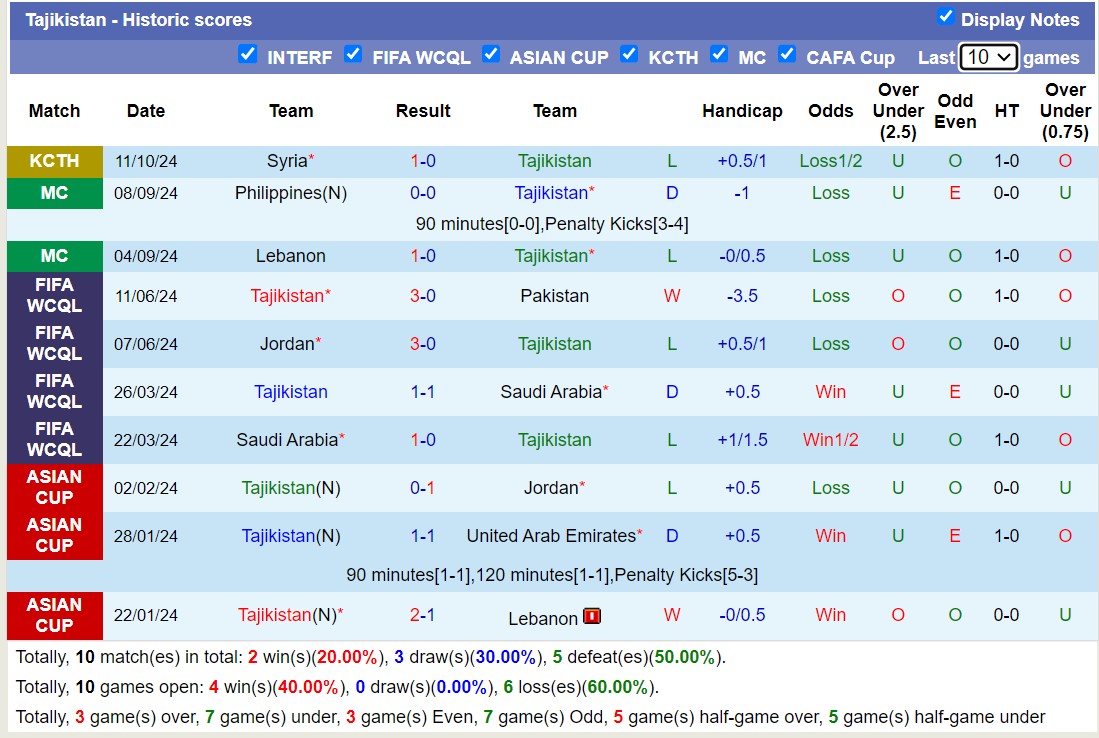Viewport: 1099px width, 738px height.
Task: Toggle the Display Notes checkbox
Action: [945, 17]
